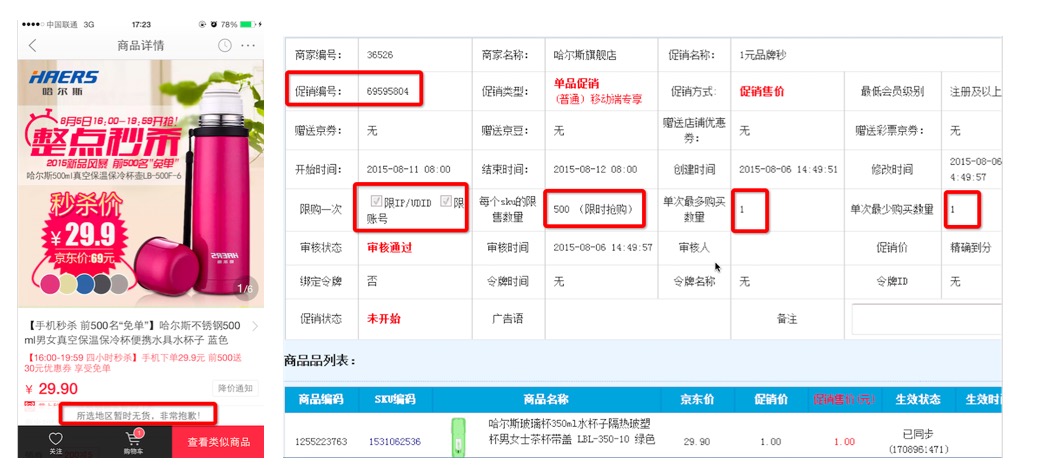Toggle the 限账号 checkbox

coord(446,201)
